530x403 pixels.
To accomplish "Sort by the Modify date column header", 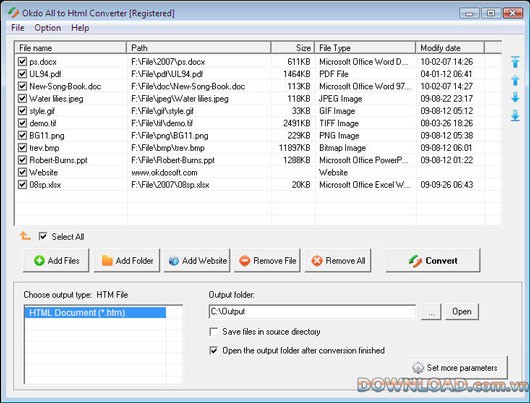I will 450,48.
